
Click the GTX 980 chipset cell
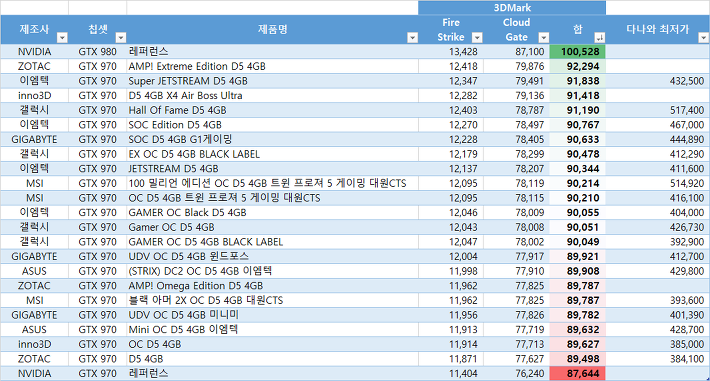coord(97,52)
